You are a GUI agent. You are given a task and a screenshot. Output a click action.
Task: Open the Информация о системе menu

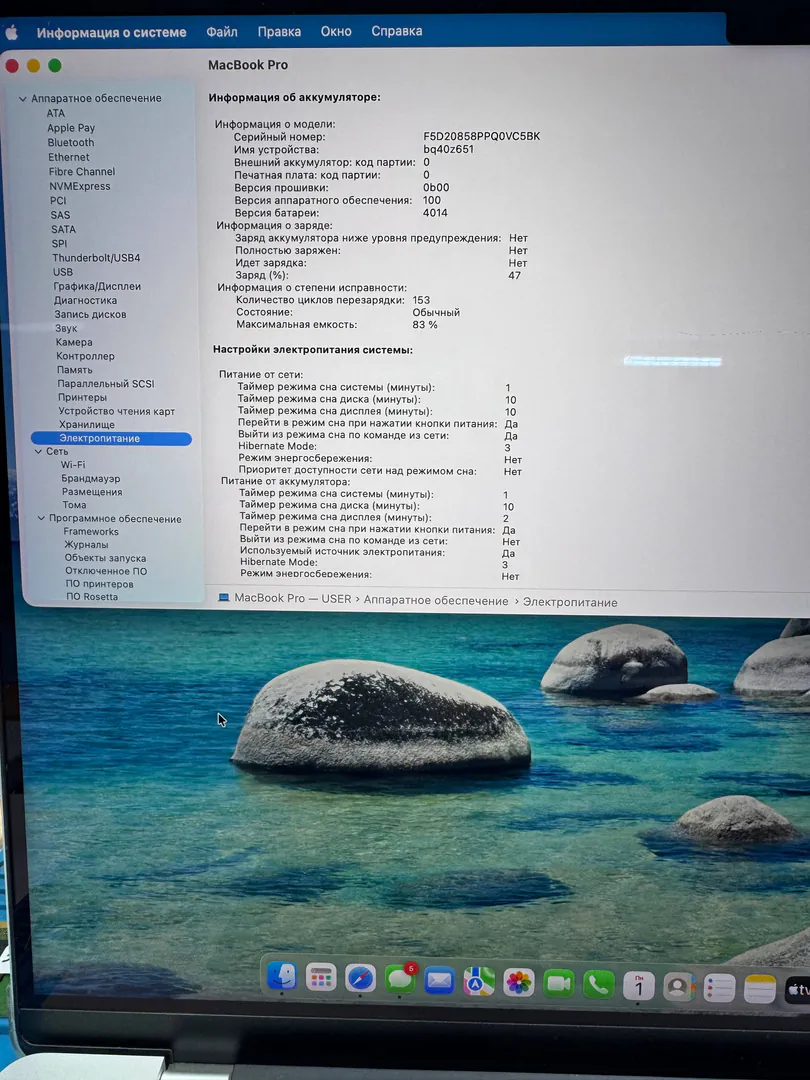point(112,32)
